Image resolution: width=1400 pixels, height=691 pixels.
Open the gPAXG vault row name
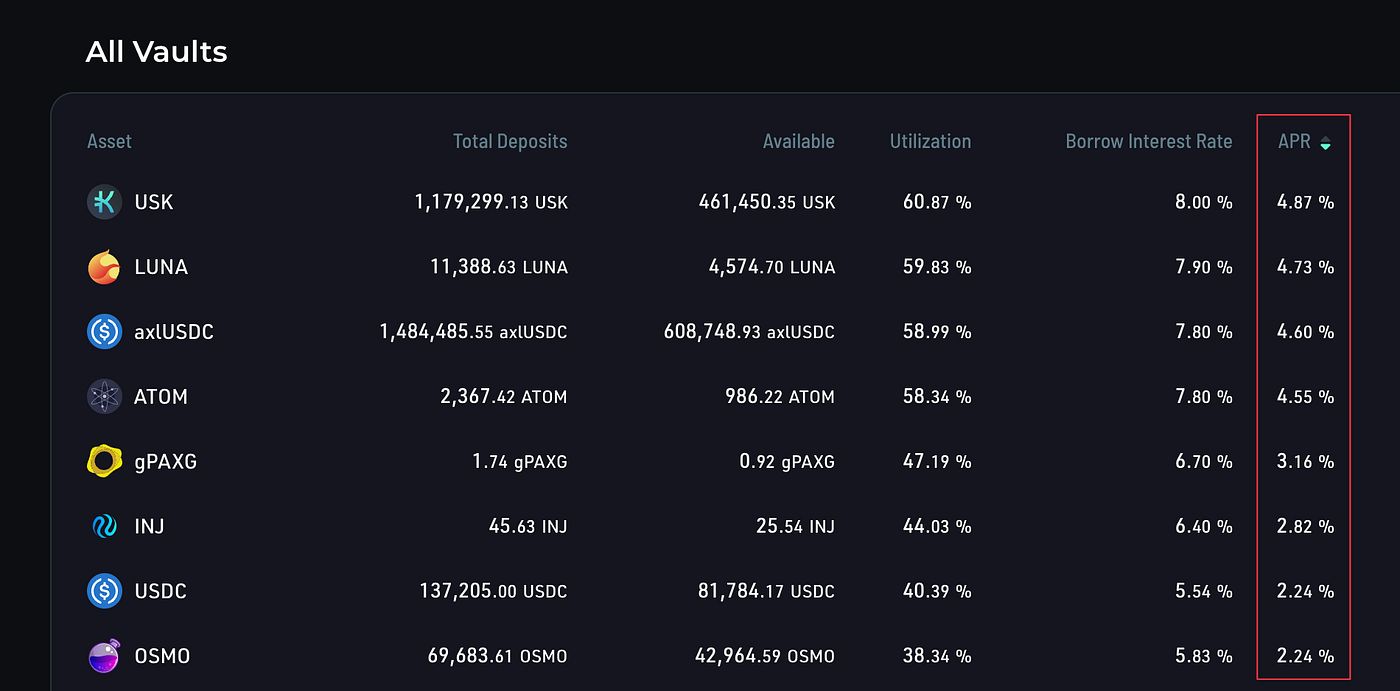click(x=167, y=462)
